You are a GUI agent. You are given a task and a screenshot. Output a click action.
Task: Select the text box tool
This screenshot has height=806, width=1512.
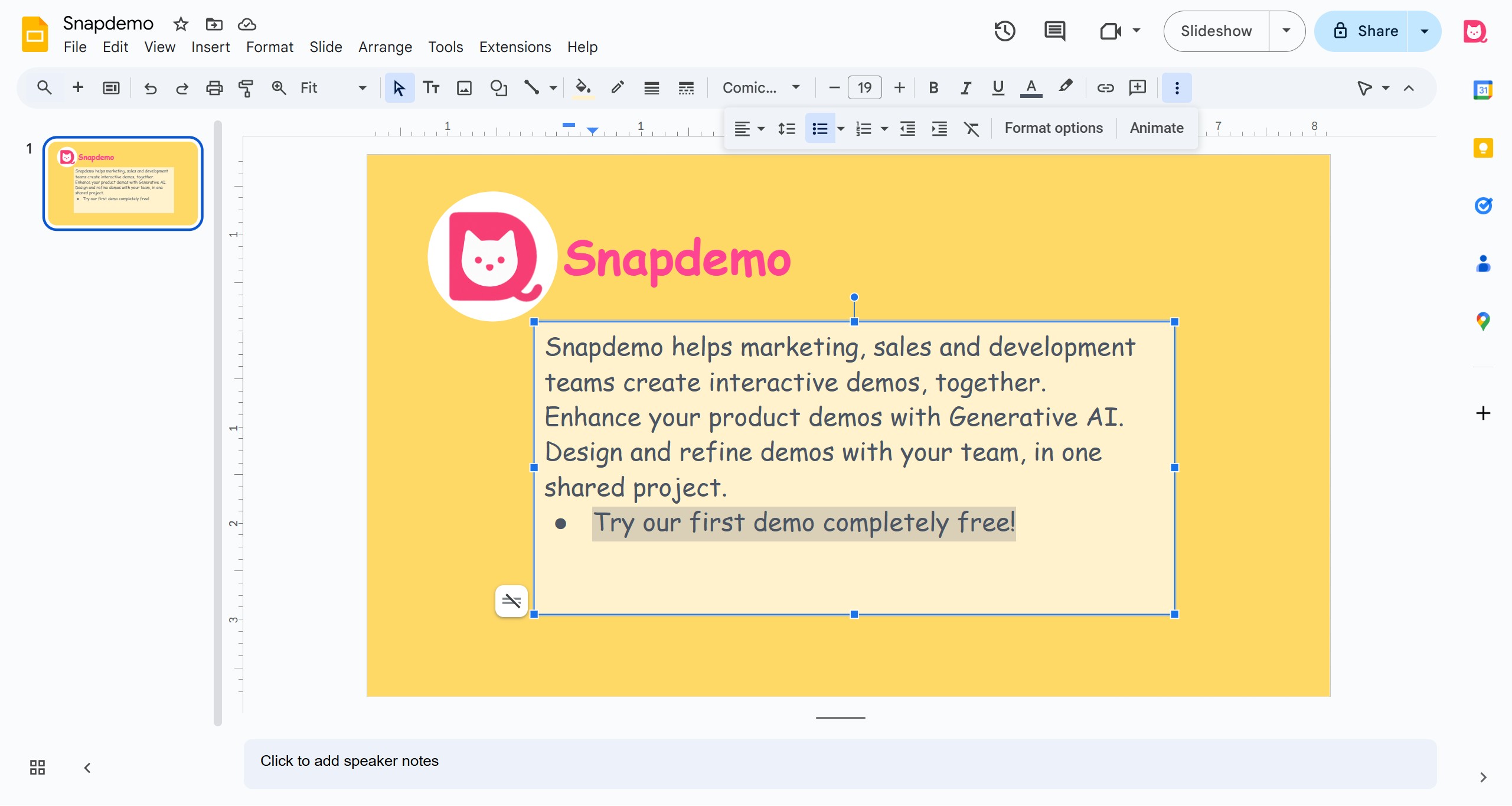pyautogui.click(x=432, y=88)
